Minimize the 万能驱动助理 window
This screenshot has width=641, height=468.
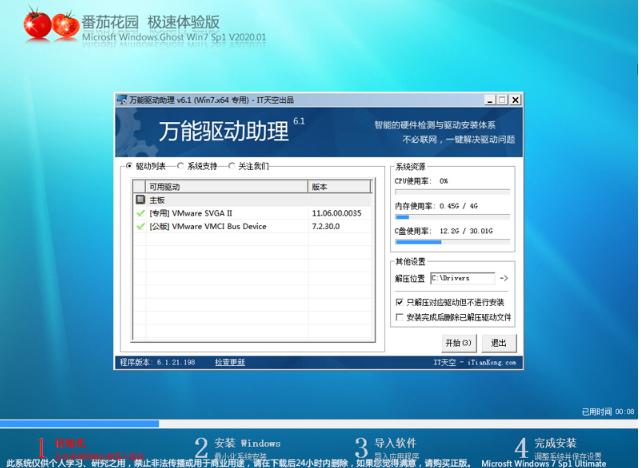tap(490, 100)
